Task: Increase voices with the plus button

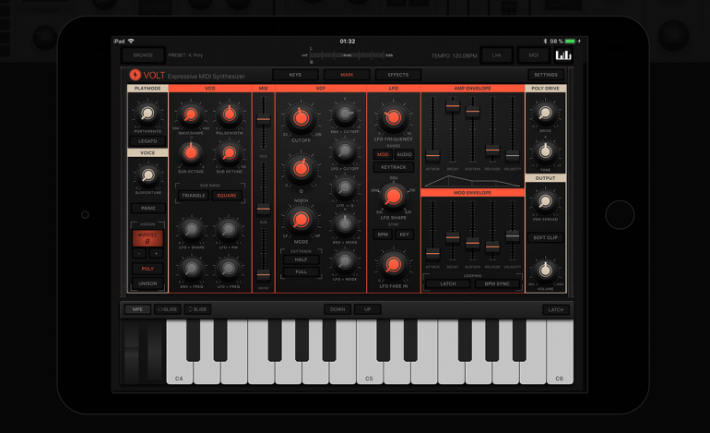Action: coord(156,253)
